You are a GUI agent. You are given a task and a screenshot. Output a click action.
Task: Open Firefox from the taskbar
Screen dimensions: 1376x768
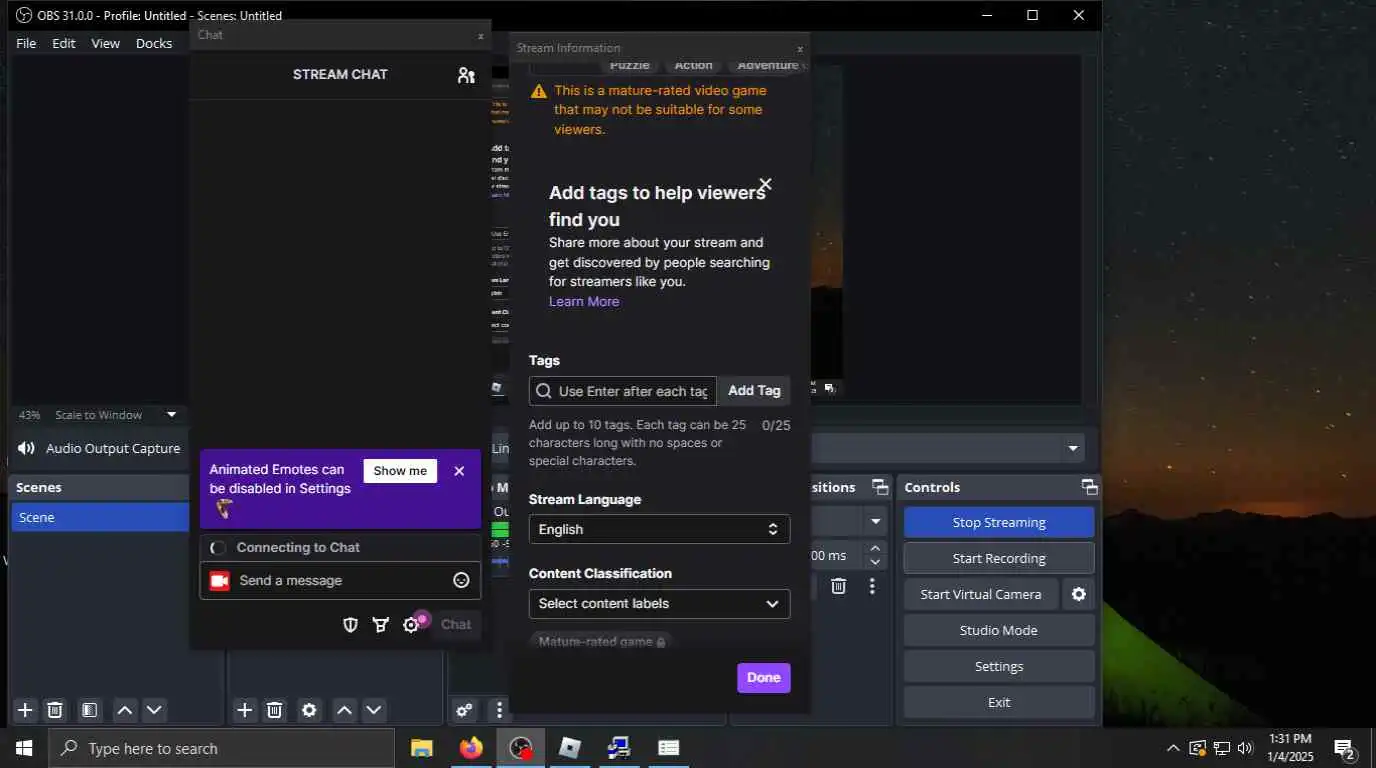click(471, 748)
